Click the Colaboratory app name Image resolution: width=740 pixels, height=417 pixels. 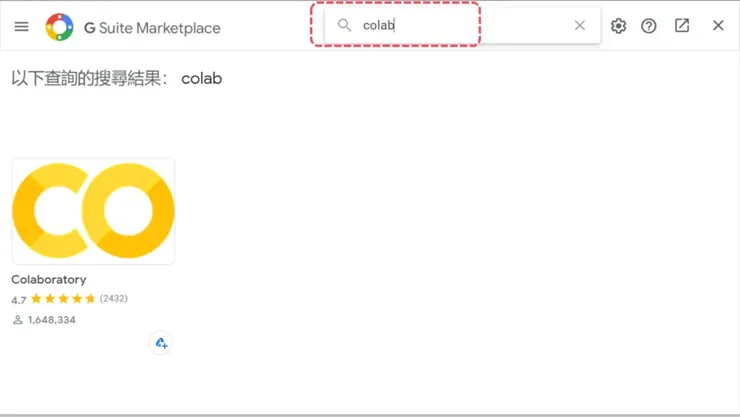coord(49,280)
